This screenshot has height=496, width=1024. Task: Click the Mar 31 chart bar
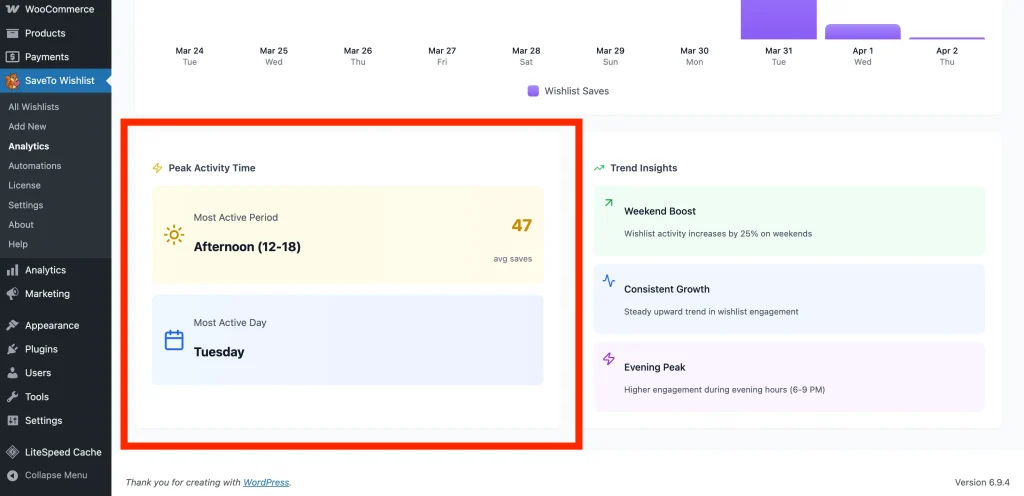(778, 19)
